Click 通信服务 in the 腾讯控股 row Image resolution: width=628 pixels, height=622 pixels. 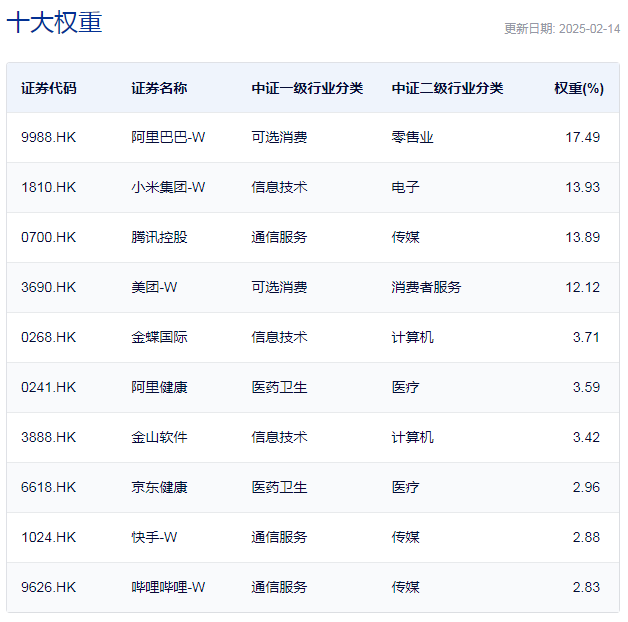pyautogui.click(x=280, y=238)
